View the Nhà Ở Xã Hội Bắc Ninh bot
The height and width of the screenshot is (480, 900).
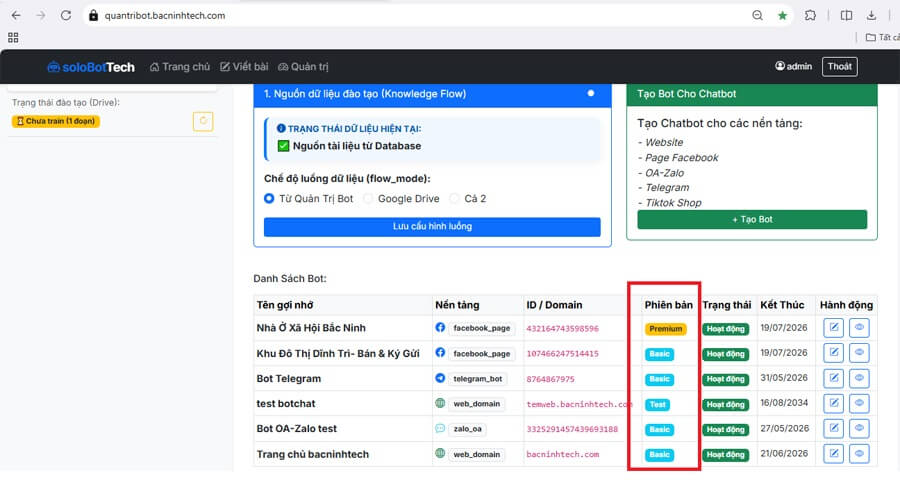tap(859, 328)
